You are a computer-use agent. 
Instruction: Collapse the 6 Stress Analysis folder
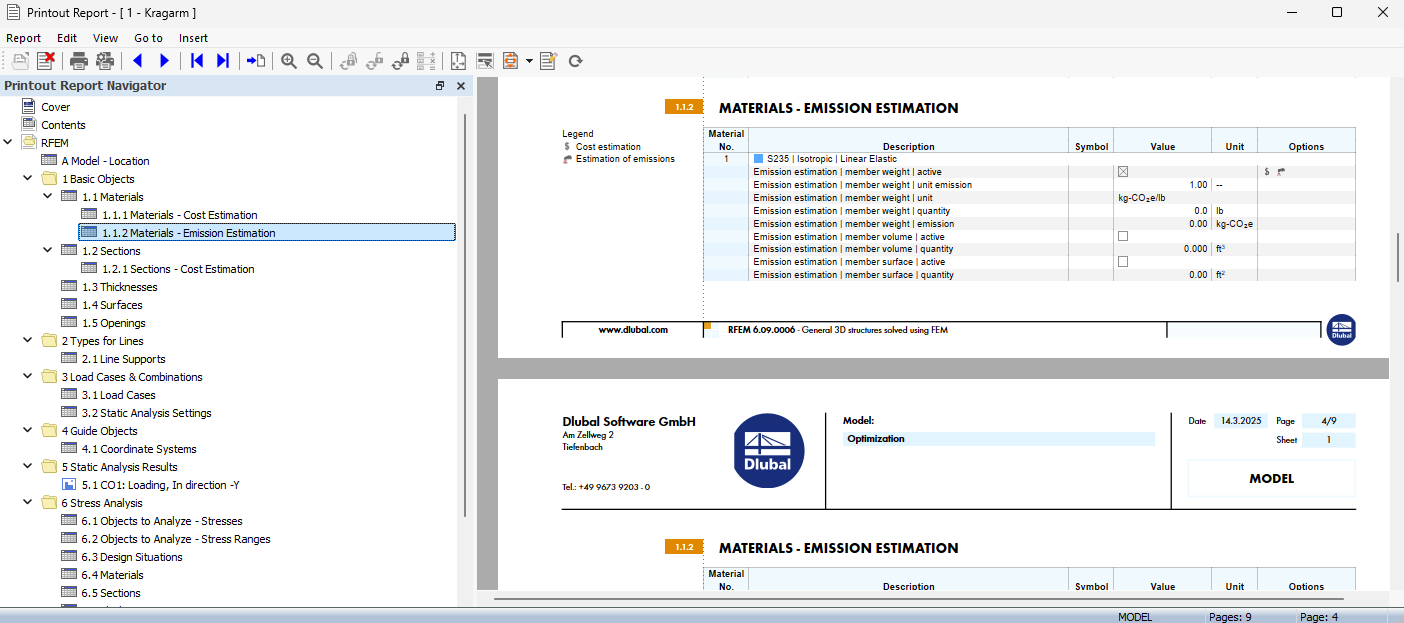(x=27, y=502)
